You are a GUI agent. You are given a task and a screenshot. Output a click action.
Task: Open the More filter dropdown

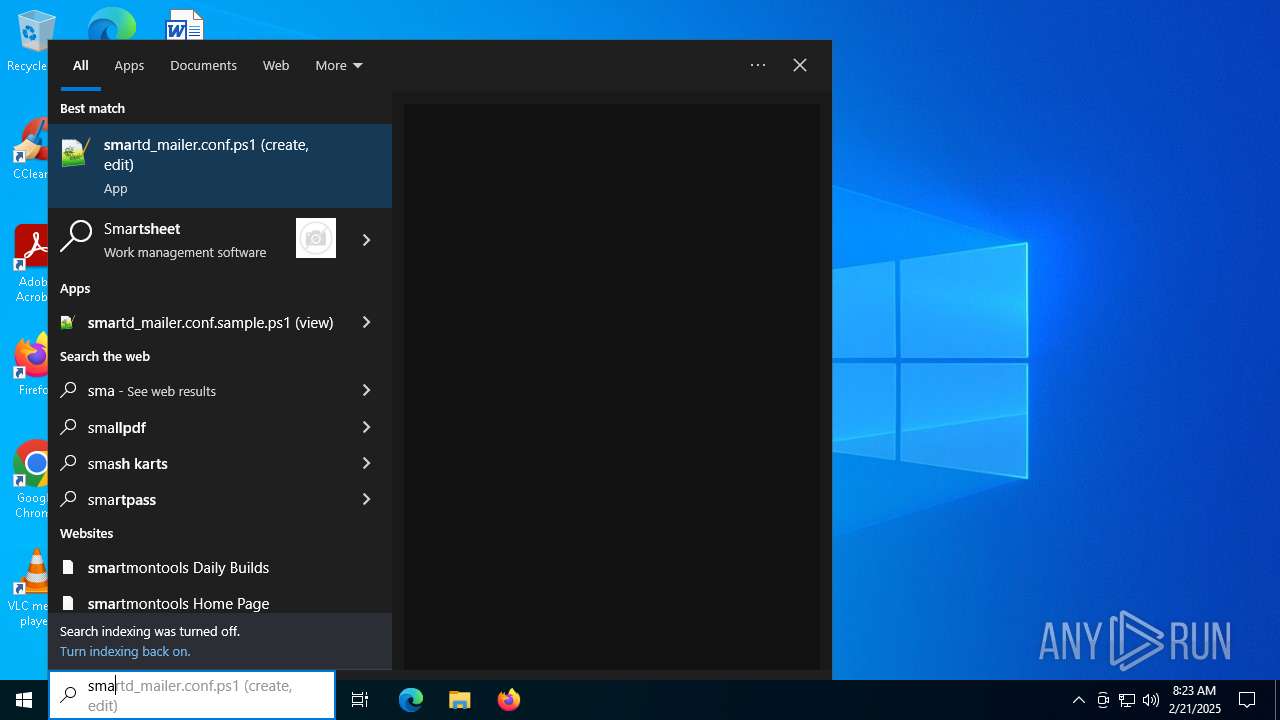[339, 65]
